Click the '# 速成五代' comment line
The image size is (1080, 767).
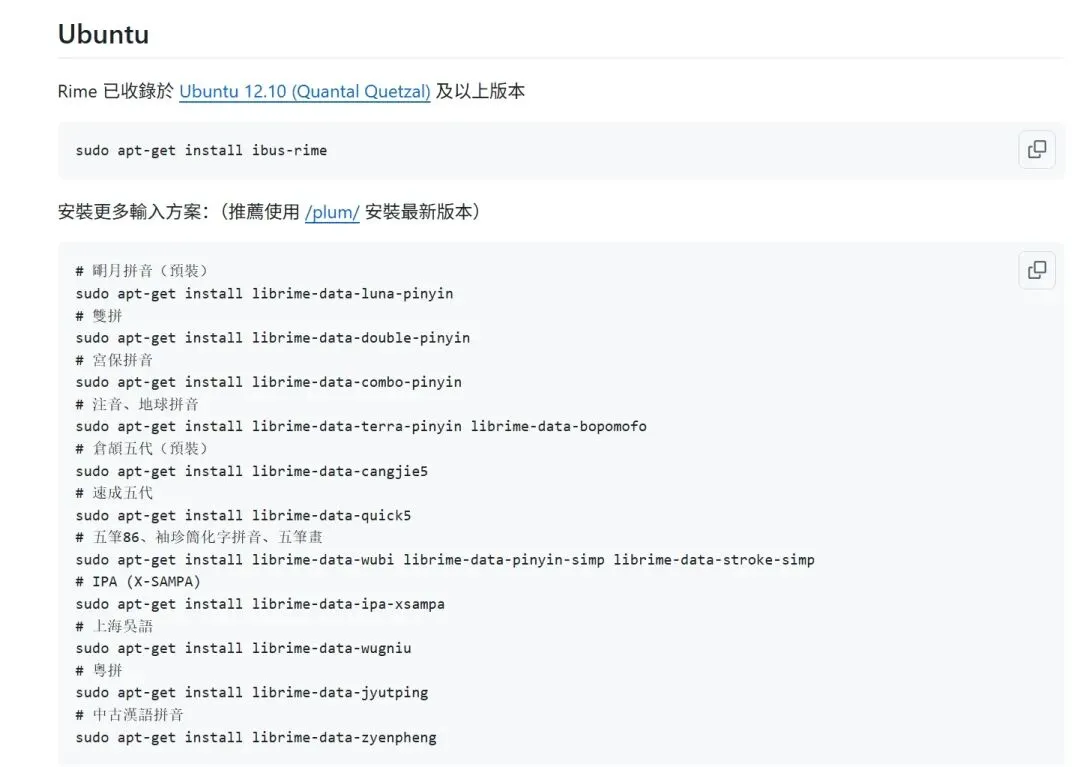tap(114, 493)
